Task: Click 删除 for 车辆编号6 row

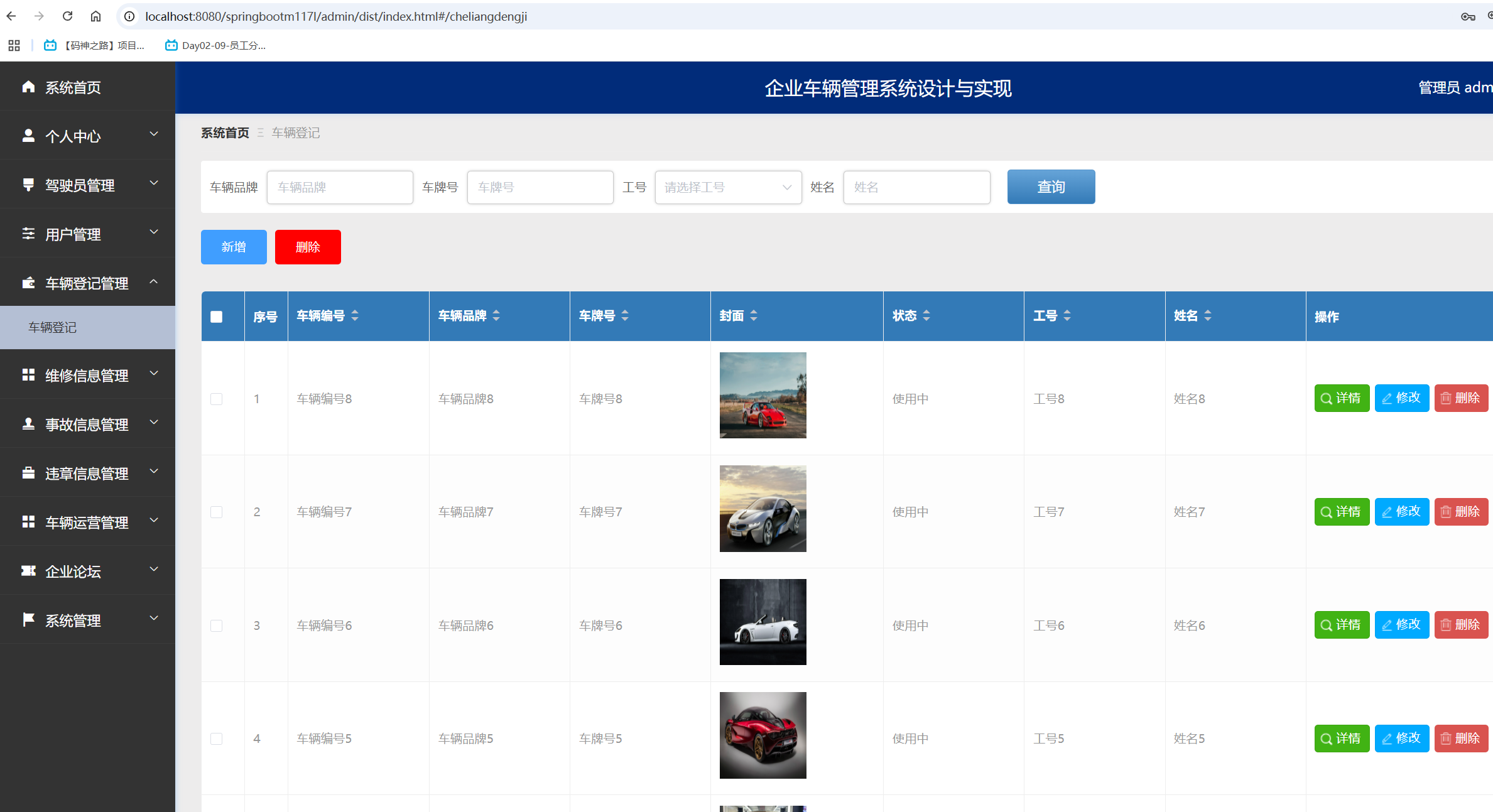Action: pos(1462,625)
